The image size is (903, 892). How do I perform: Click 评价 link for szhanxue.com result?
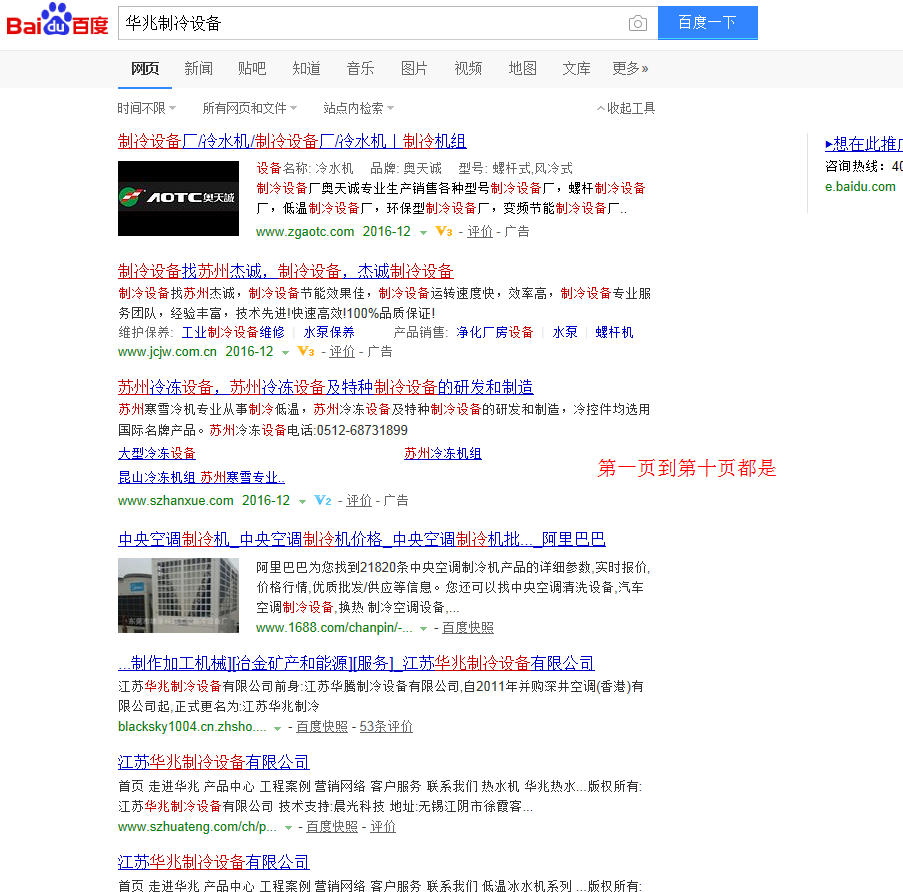click(359, 500)
